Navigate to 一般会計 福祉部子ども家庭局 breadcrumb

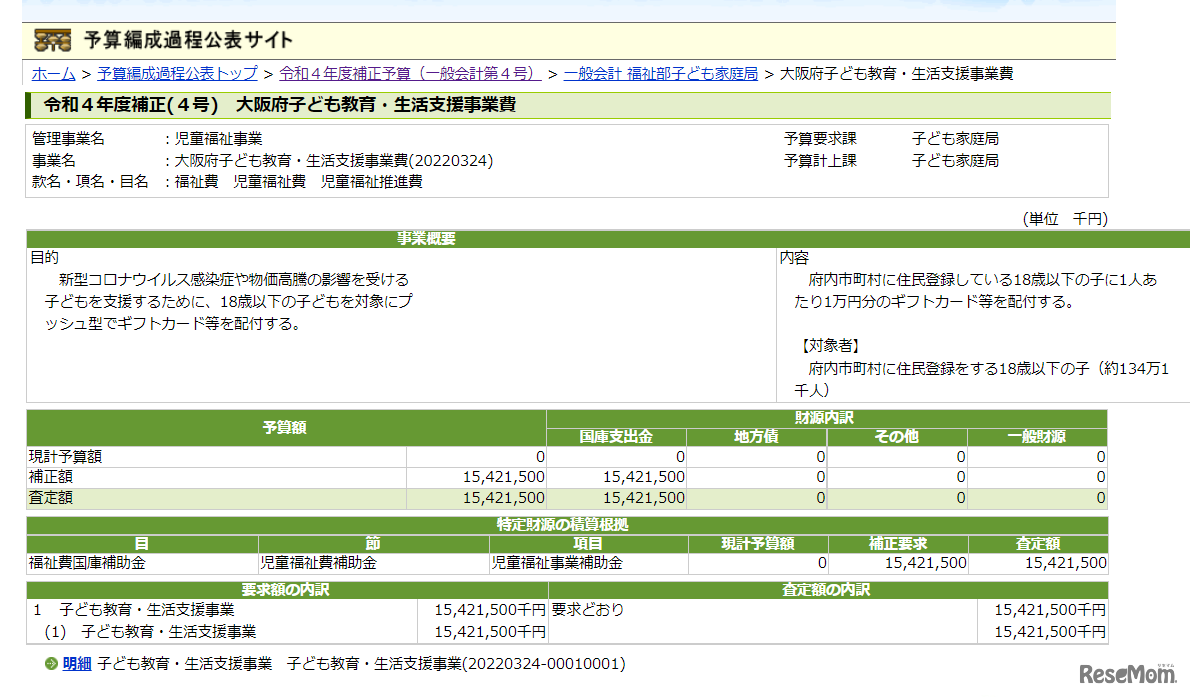[x=660, y=73]
